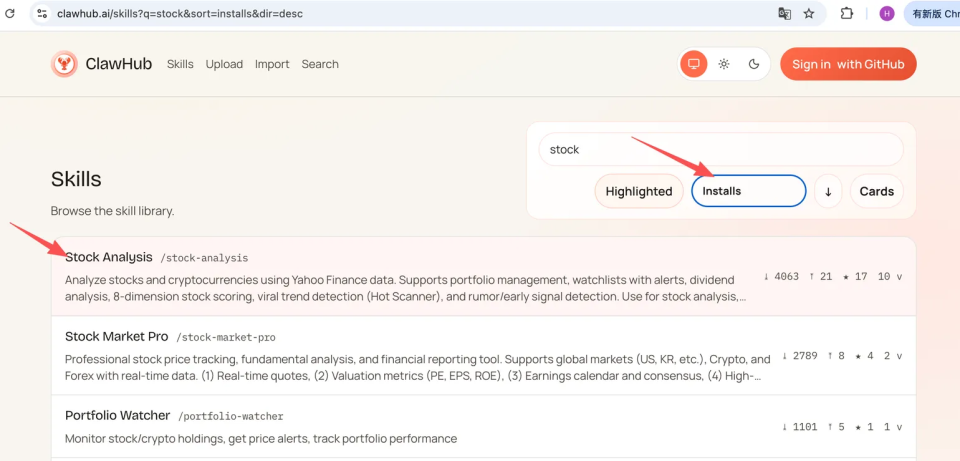Toggle the Highlighted filter button
960x461 pixels.
(x=639, y=191)
